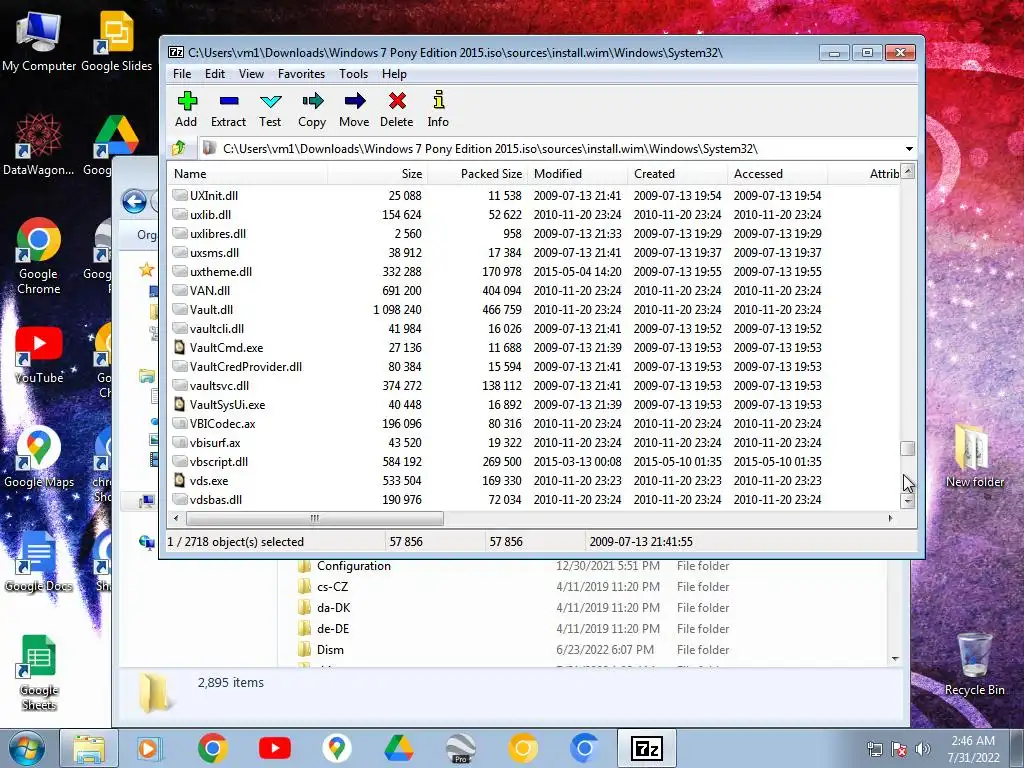Expand the address bar path dropdown
The image size is (1024, 768).
coord(908,149)
